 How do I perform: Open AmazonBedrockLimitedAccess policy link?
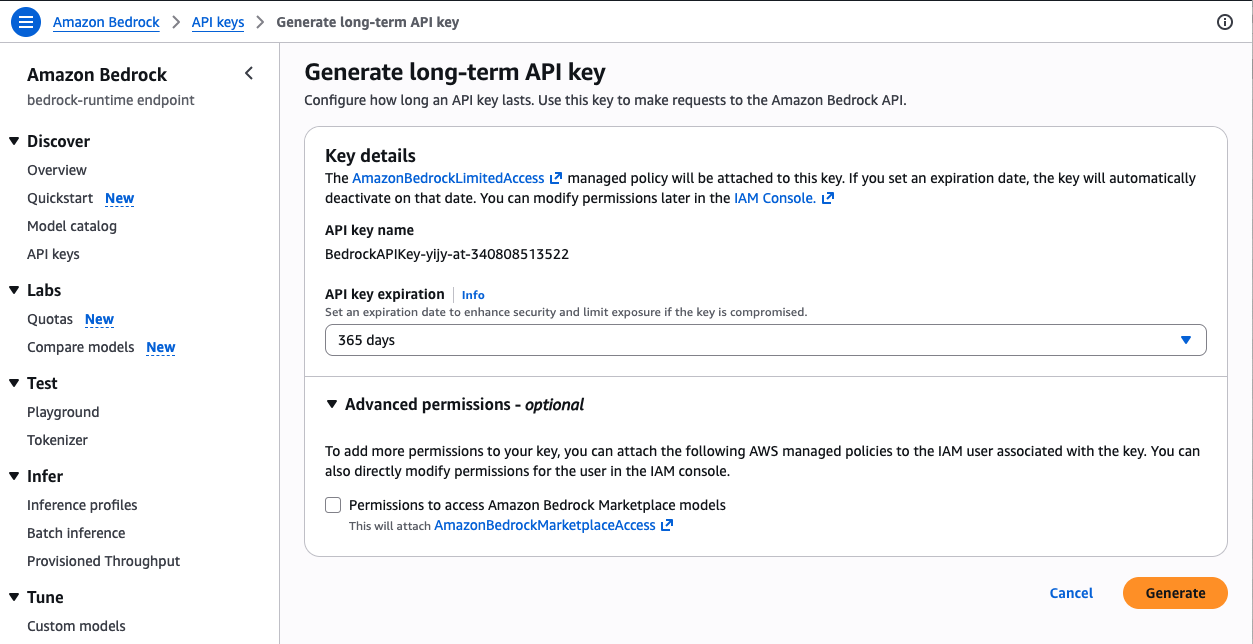tap(448, 178)
